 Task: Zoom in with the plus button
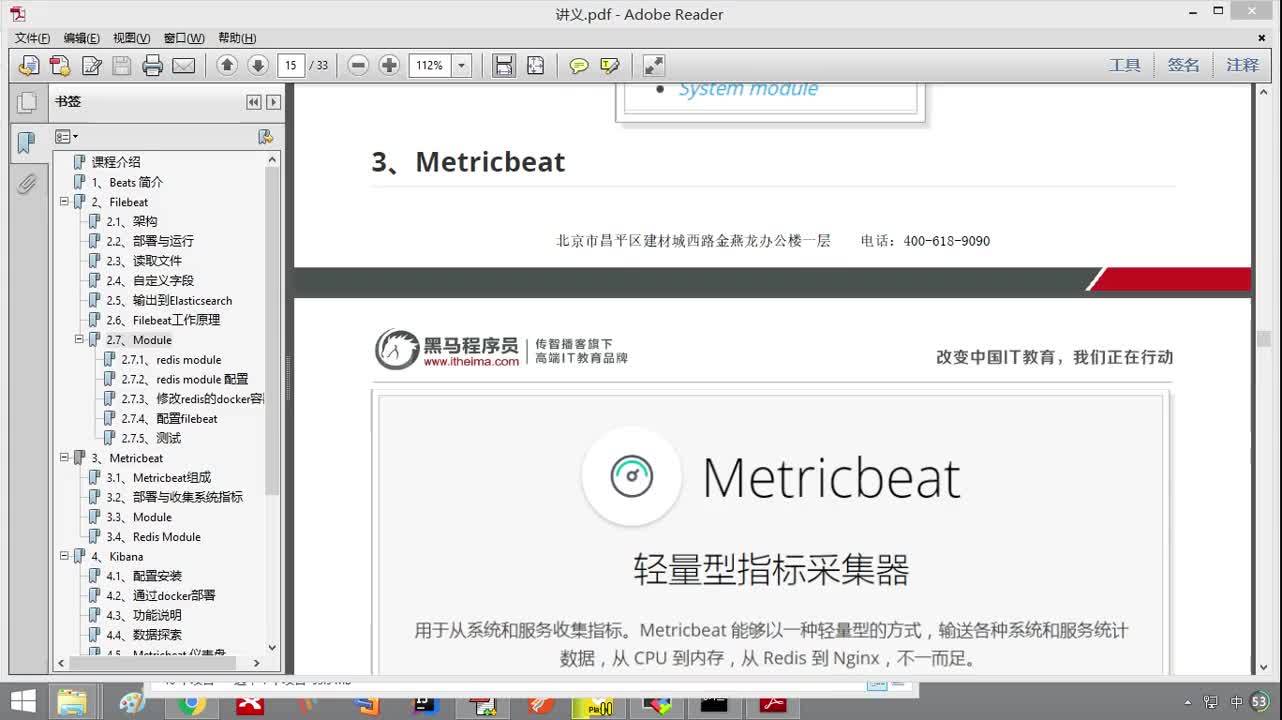click(x=389, y=66)
